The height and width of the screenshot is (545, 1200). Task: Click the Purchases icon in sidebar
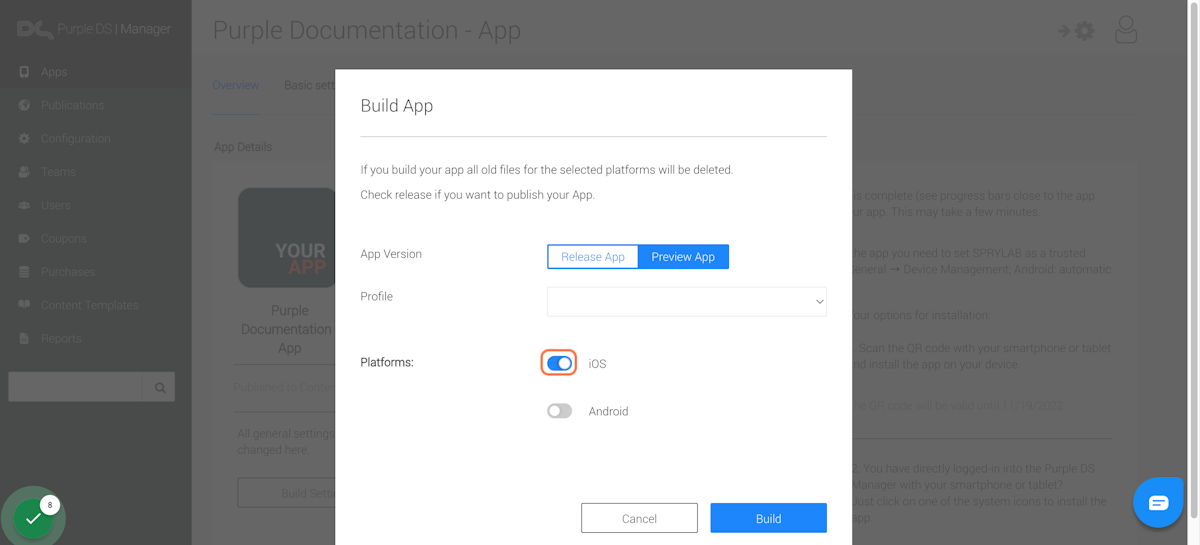24,272
